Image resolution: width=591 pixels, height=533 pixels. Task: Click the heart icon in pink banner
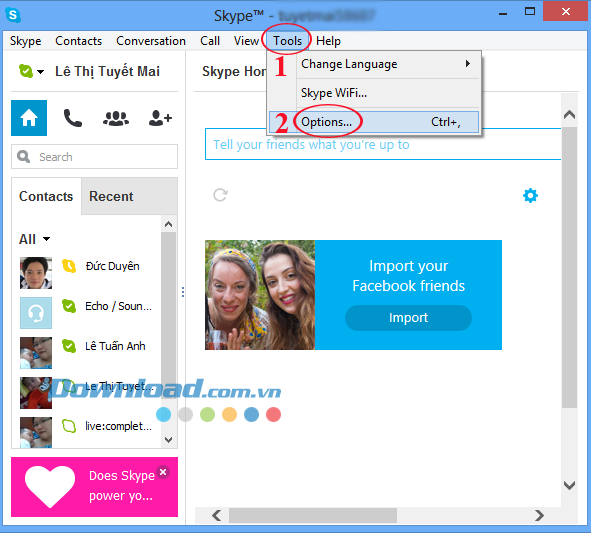50,487
